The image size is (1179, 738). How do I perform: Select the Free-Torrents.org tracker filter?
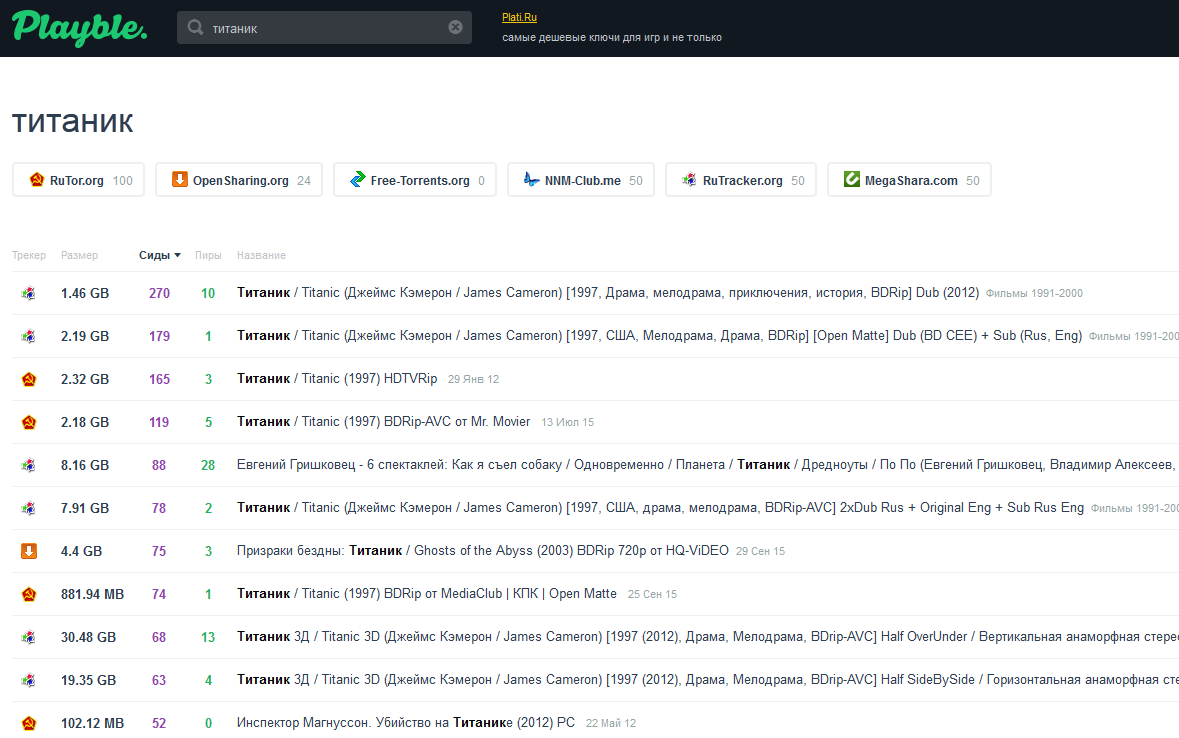pos(415,181)
